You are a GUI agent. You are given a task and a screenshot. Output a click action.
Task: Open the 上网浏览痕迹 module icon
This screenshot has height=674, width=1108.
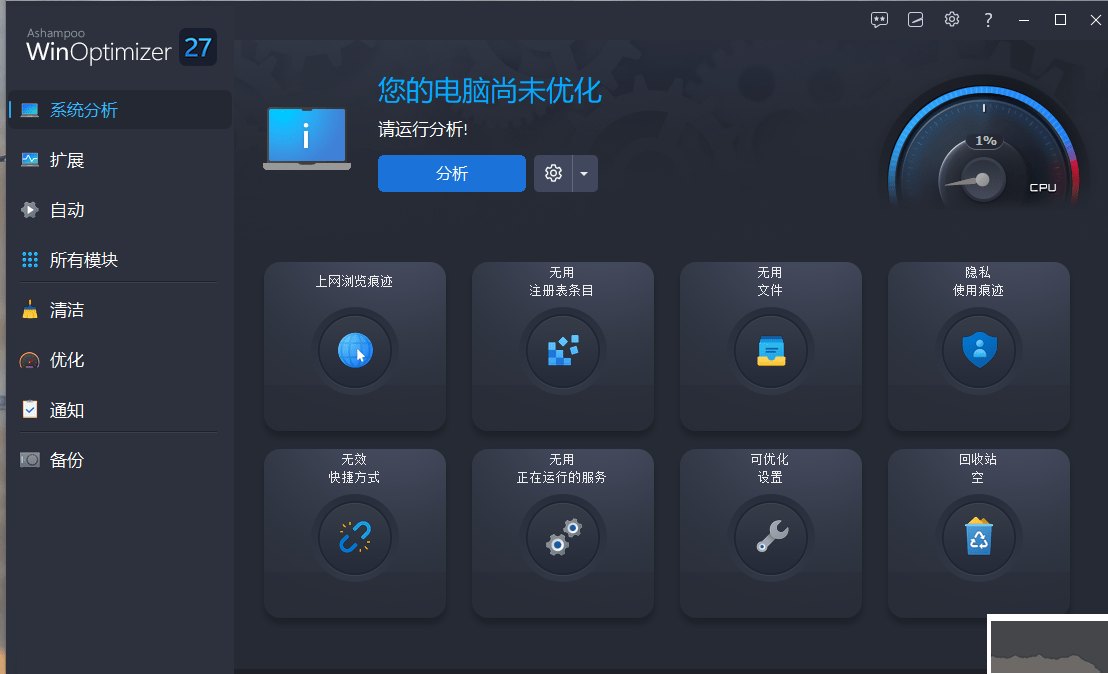coord(355,350)
